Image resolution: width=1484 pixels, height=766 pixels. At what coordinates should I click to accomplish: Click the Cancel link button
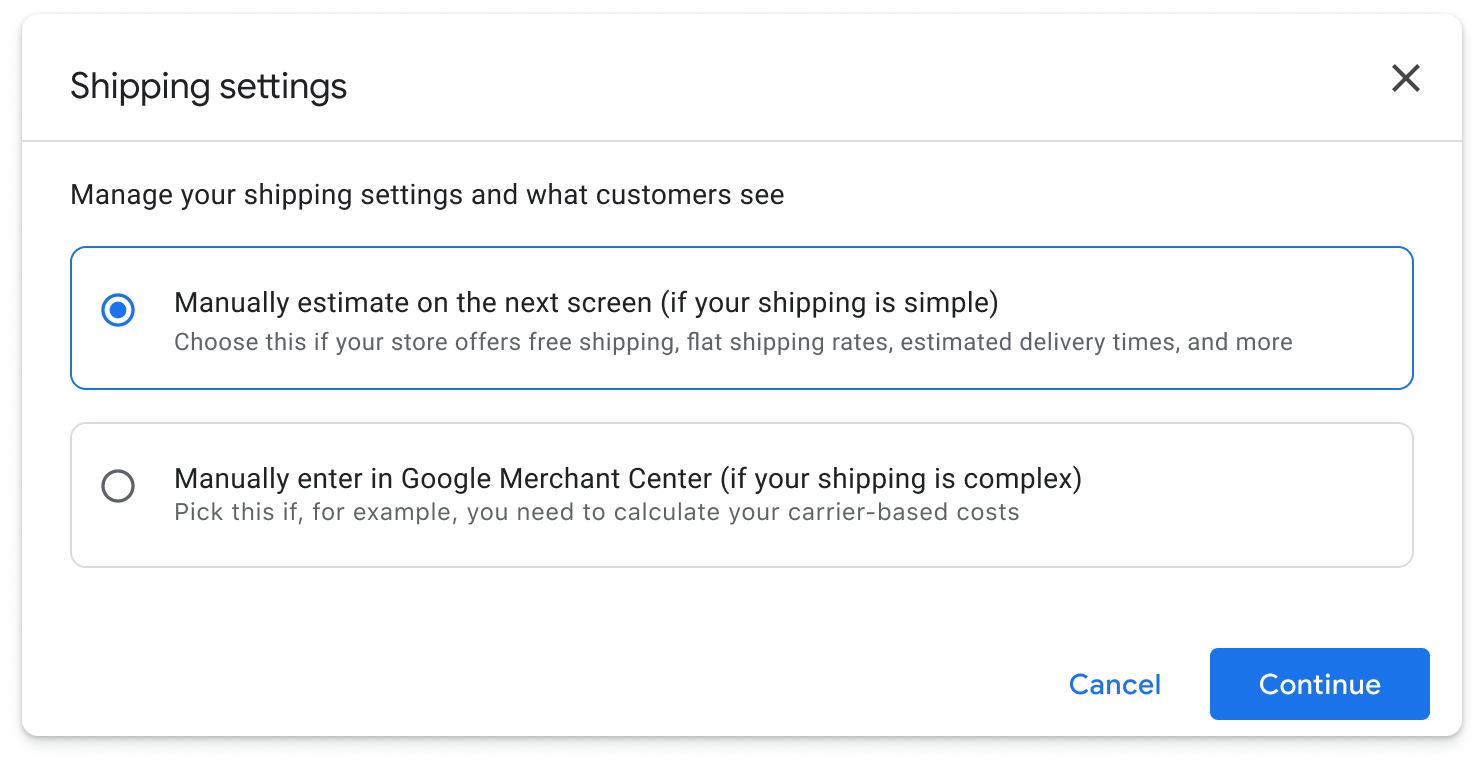tap(1114, 684)
